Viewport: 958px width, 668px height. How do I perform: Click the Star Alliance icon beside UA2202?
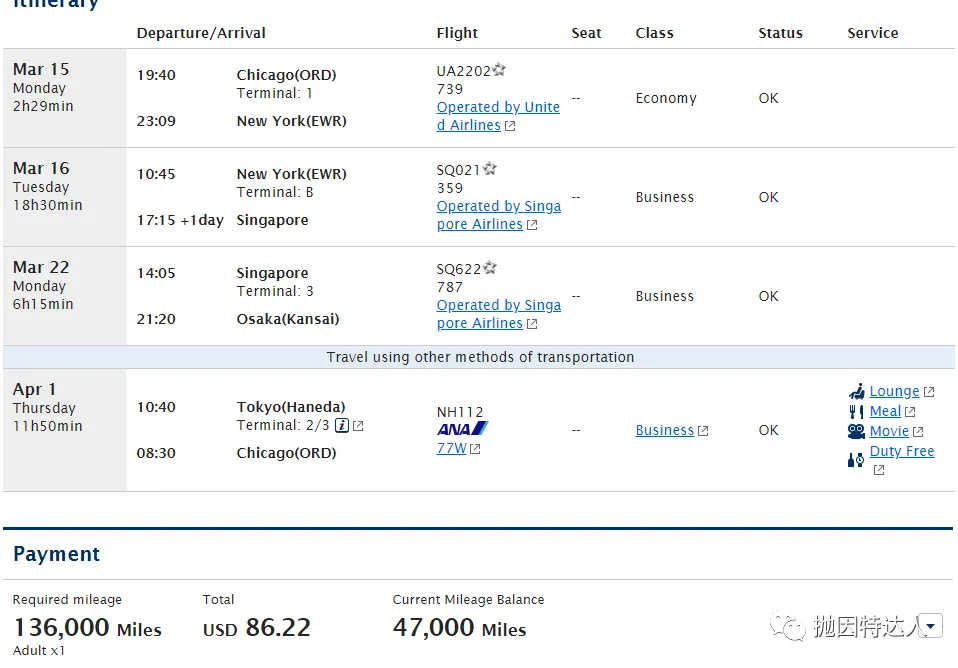[499, 70]
